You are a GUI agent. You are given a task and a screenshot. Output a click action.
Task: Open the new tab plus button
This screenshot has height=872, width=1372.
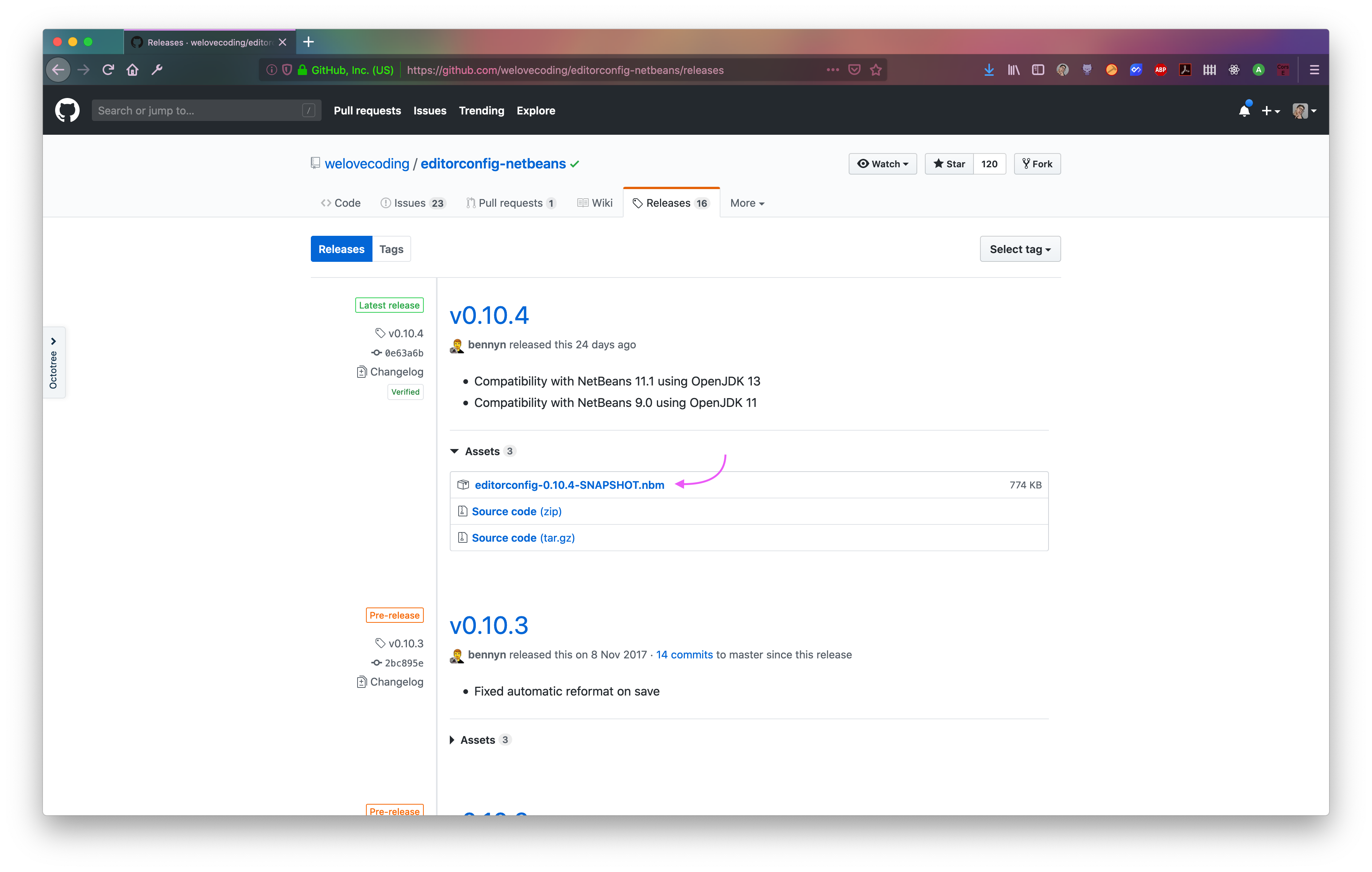tap(308, 42)
